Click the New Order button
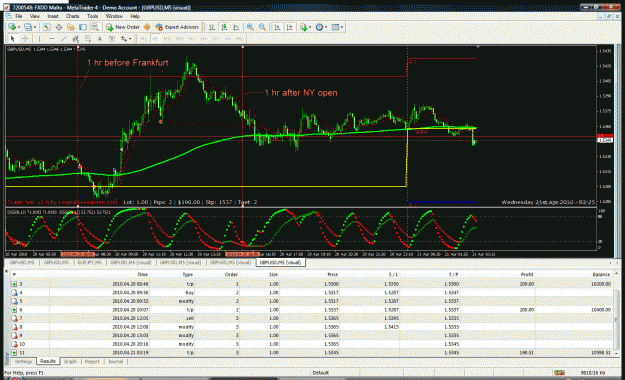This screenshot has width=625, height=380. pyautogui.click(x=123, y=27)
